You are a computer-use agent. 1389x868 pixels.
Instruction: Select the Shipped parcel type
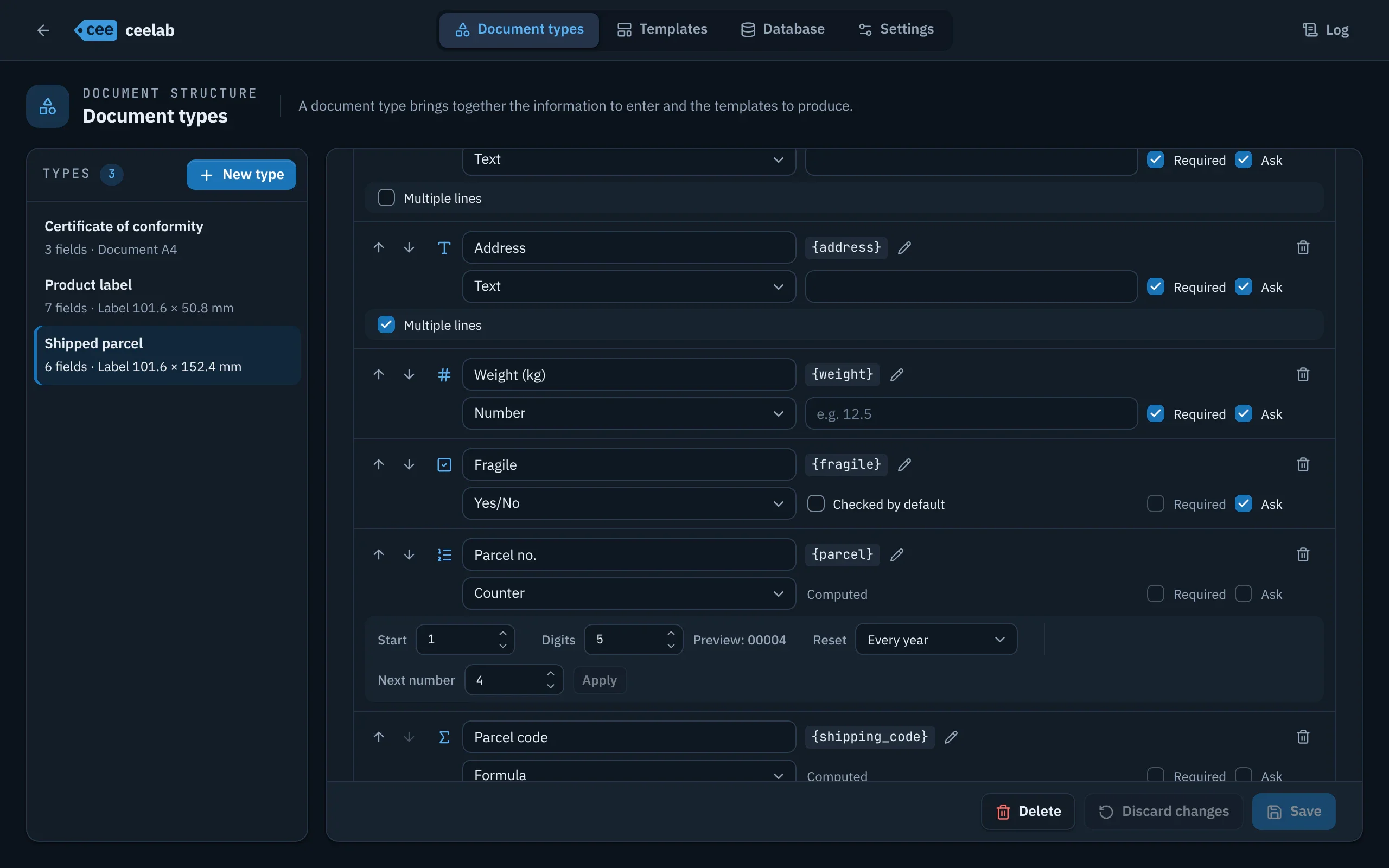(167, 355)
